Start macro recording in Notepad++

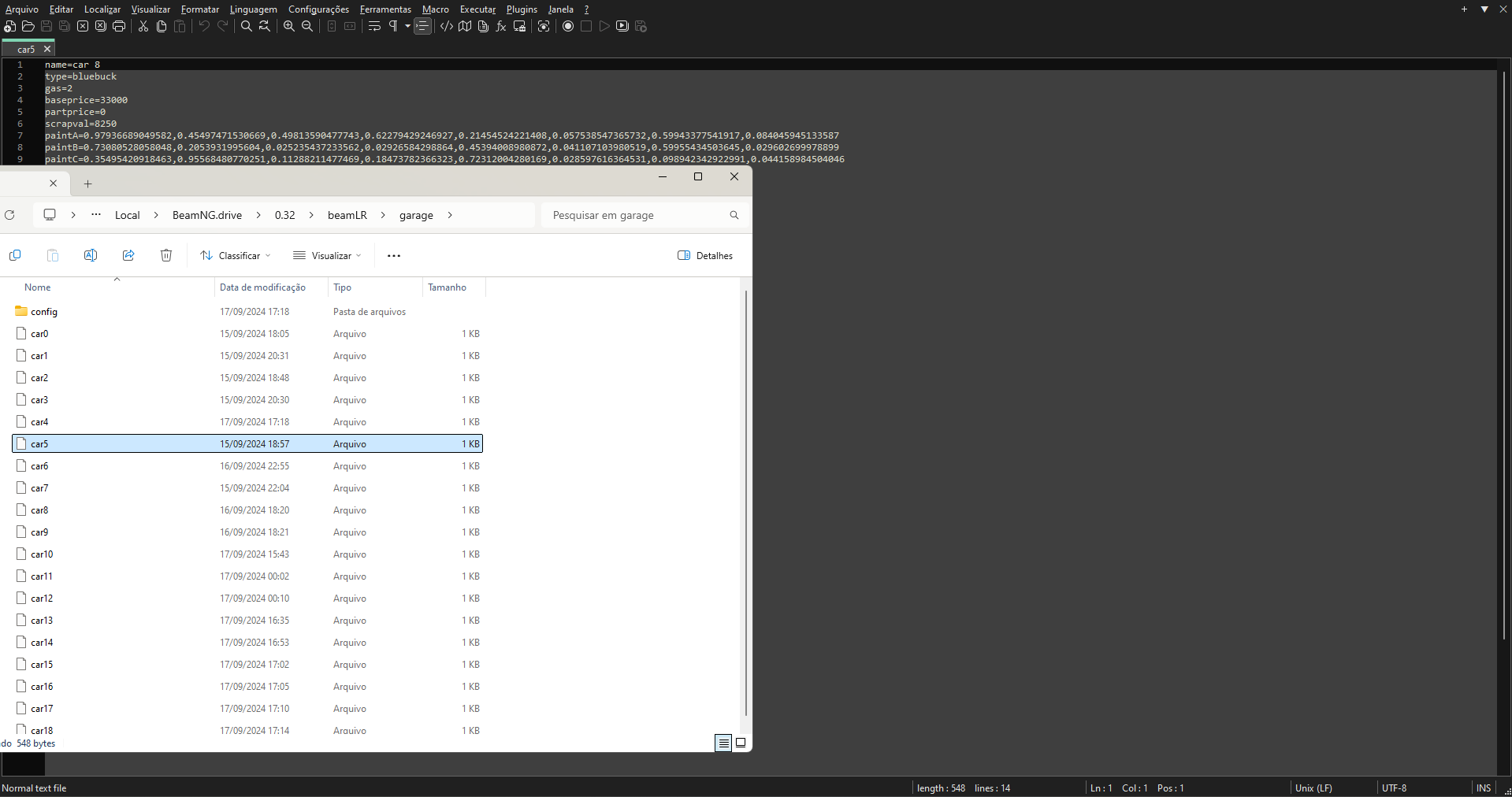tap(568, 26)
